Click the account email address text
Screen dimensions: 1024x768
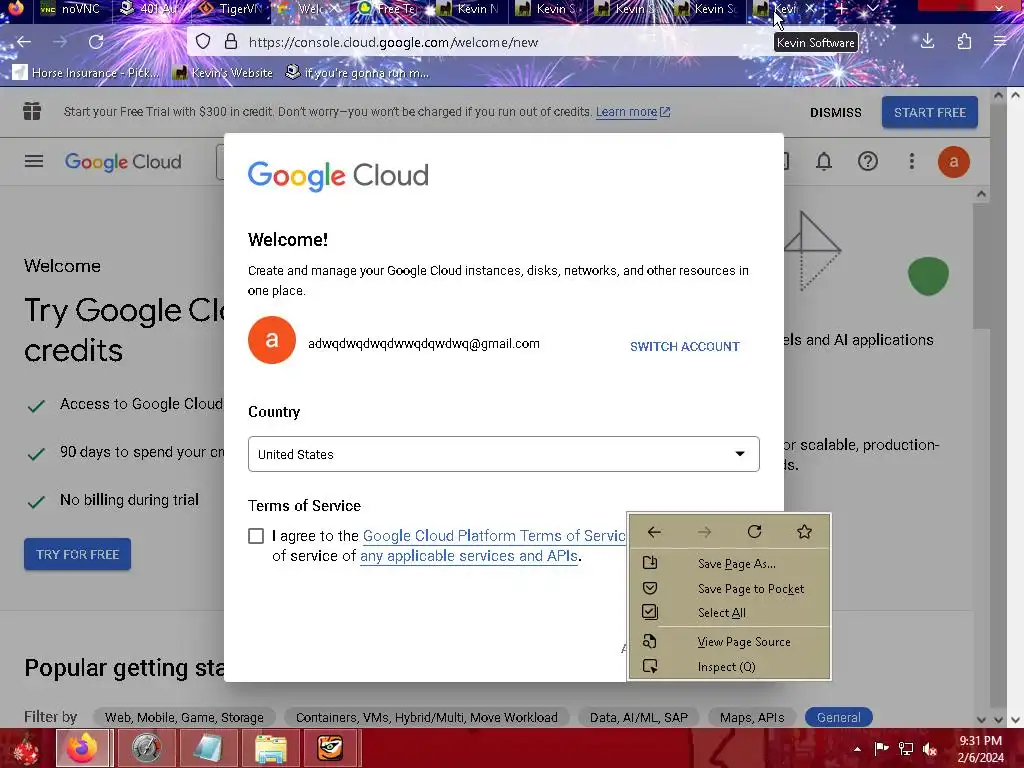click(424, 344)
